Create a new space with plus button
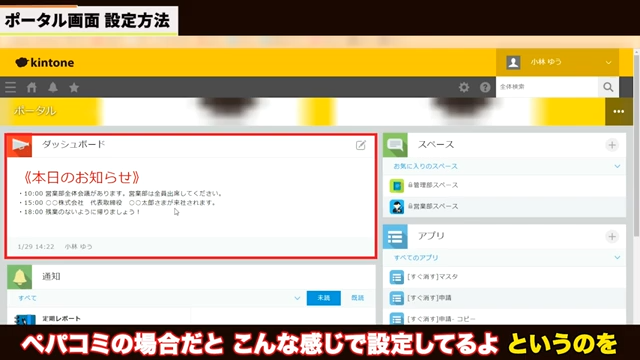 612,145
